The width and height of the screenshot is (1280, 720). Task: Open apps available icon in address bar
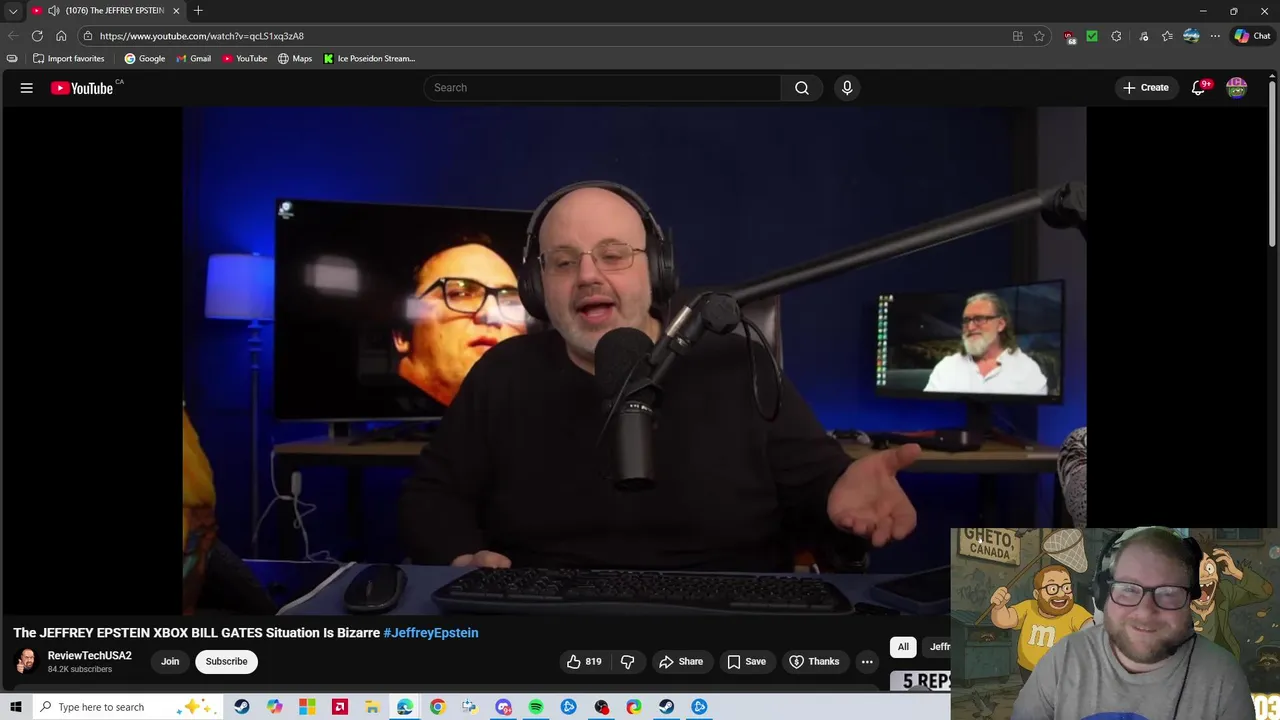click(x=1018, y=36)
